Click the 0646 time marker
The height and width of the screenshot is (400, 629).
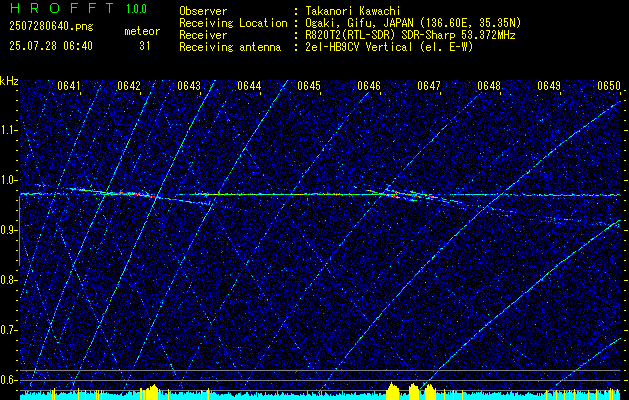pos(369,86)
